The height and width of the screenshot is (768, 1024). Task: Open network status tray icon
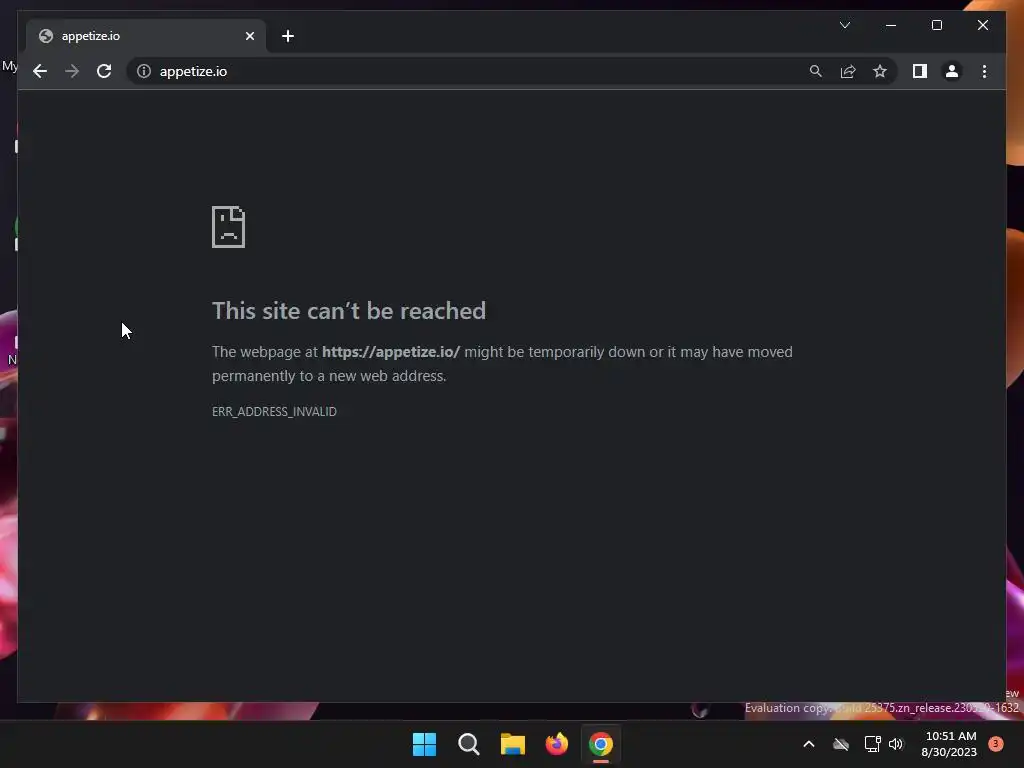pyautogui.click(x=872, y=744)
